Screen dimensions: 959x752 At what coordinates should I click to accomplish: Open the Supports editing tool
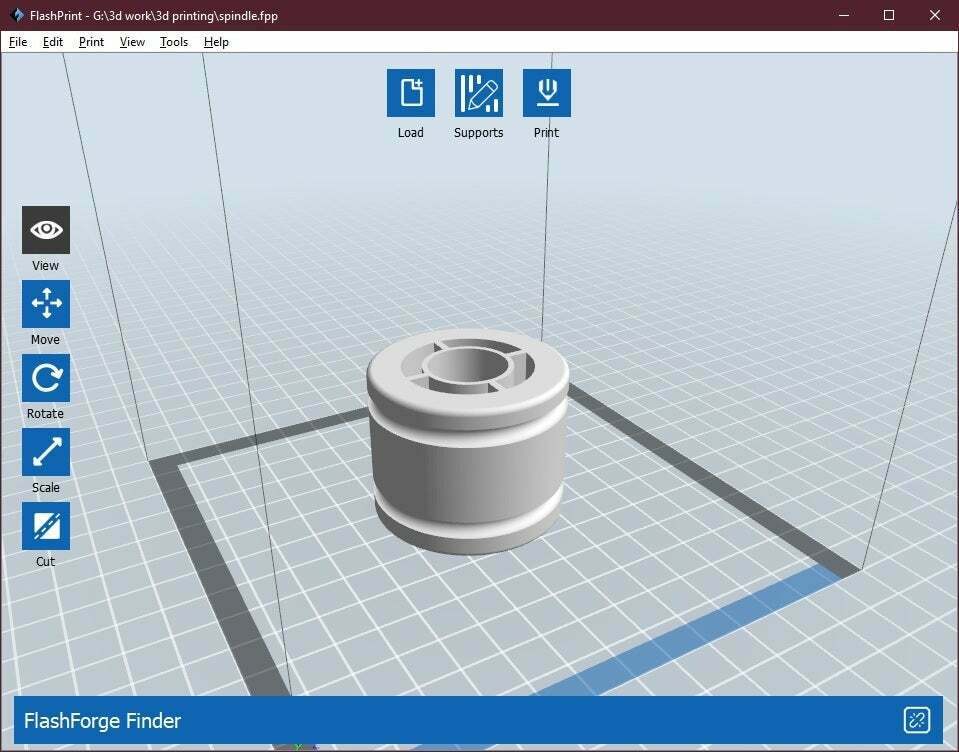pos(479,93)
